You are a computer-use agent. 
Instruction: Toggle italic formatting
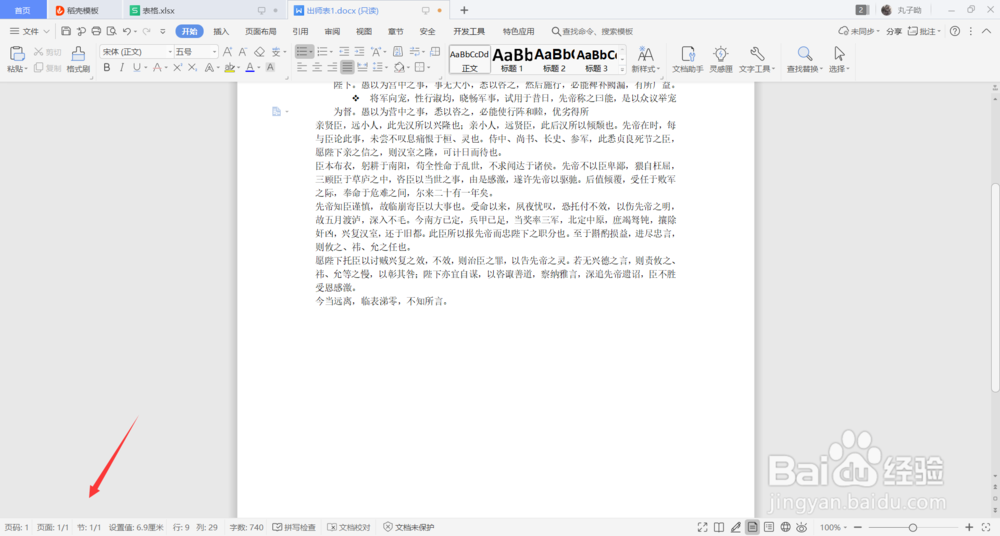pyautogui.click(x=121, y=68)
